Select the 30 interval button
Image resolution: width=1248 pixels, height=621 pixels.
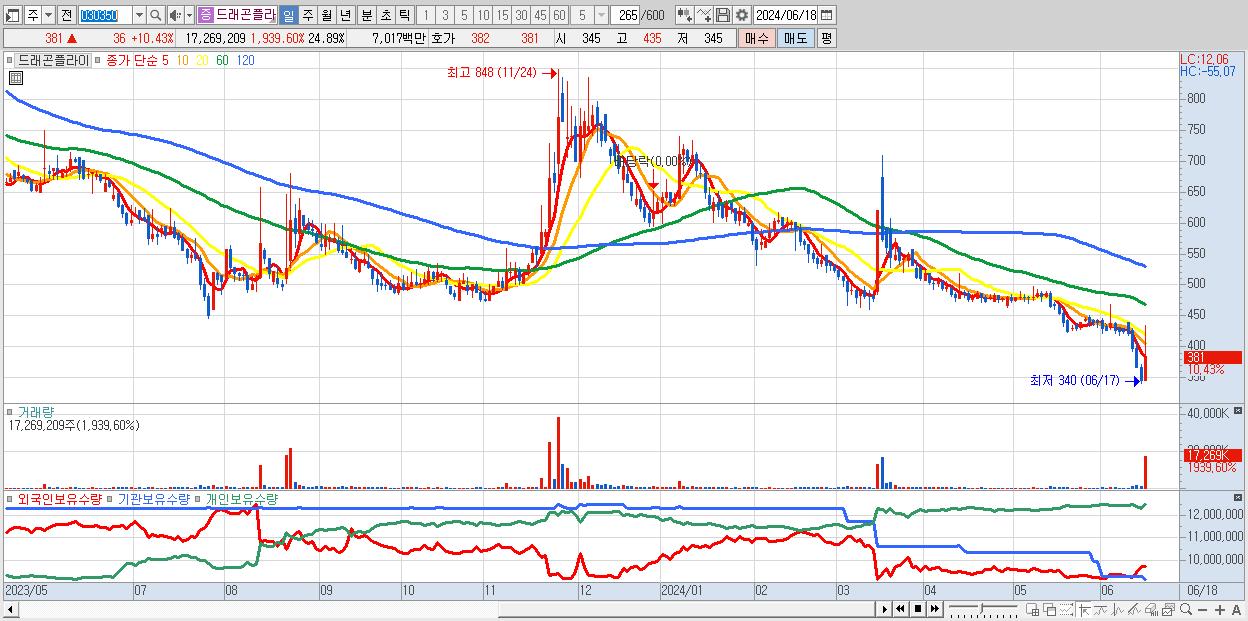521,15
